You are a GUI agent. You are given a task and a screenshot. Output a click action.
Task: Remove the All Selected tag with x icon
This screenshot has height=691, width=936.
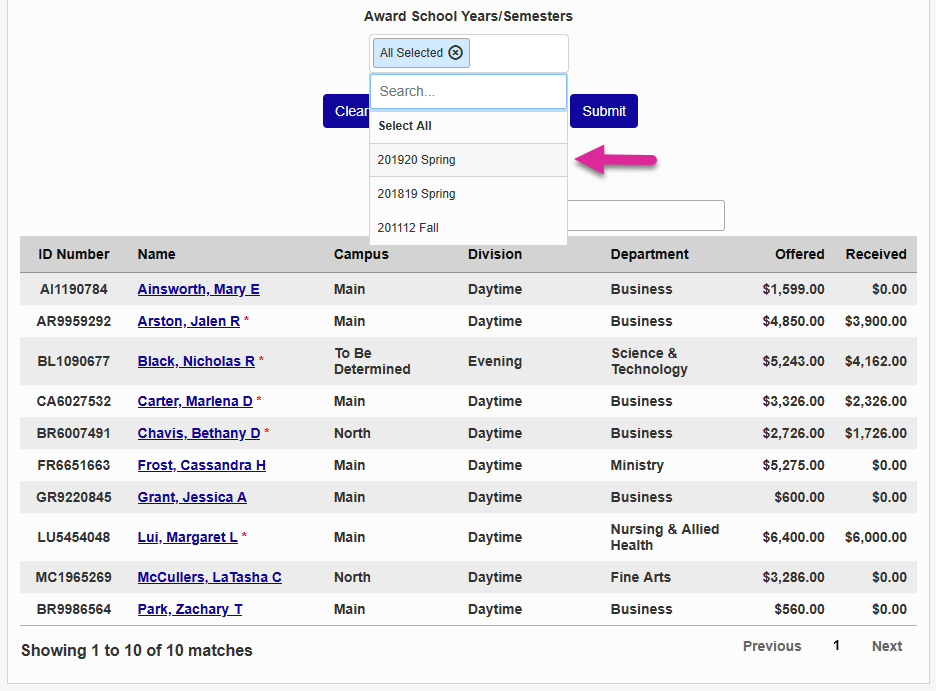(455, 53)
